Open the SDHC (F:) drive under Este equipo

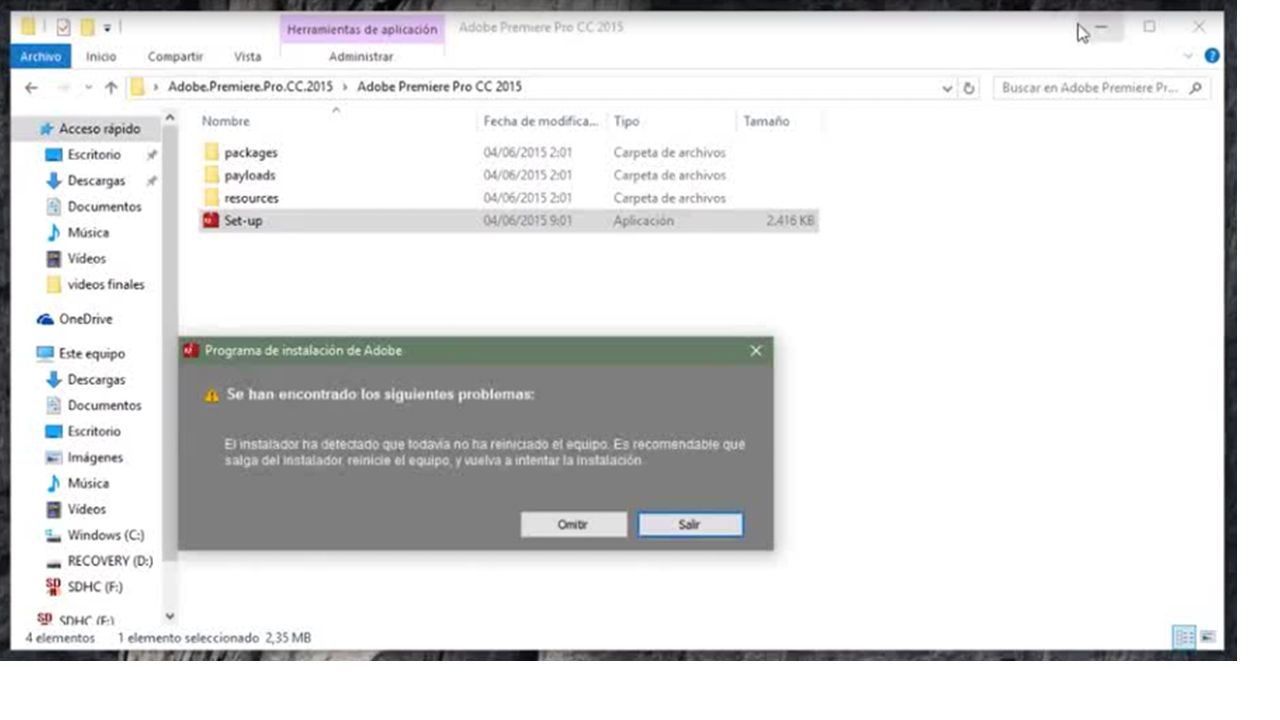[94, 588]
